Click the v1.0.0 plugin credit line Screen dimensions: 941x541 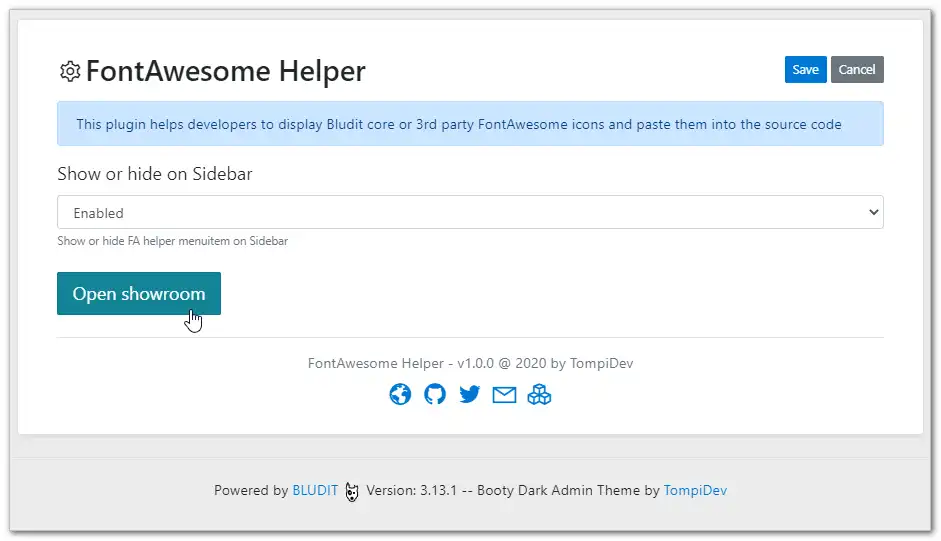pos(470,363)
